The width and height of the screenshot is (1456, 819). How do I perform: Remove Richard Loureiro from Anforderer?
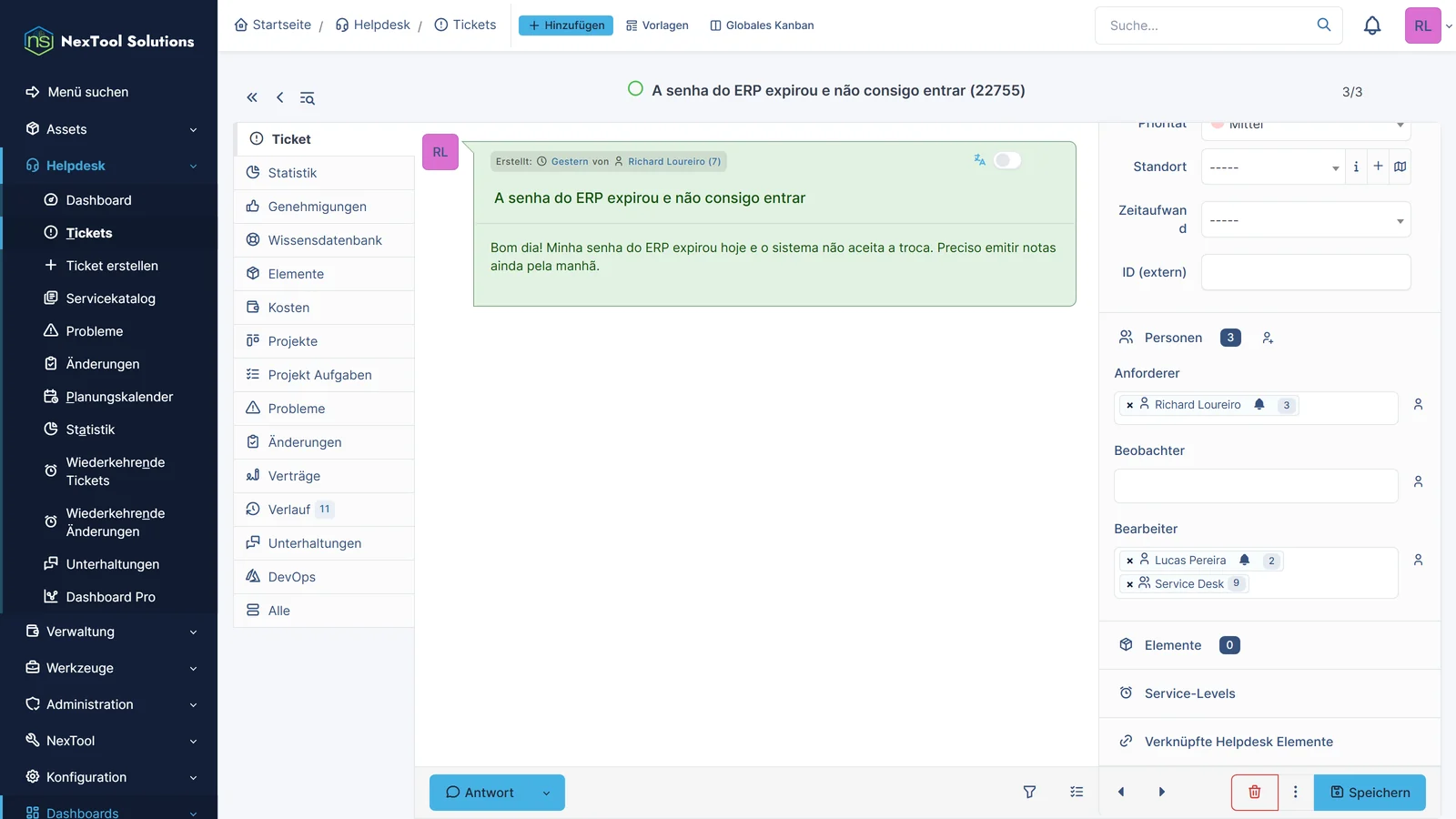[x=1129, y=405]
